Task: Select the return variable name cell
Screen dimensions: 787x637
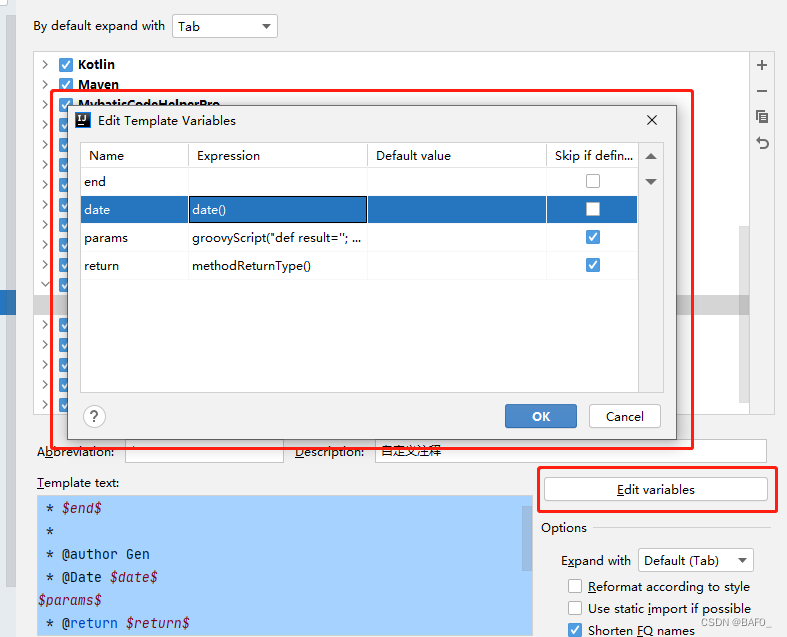Action: [x=135, y=266]
